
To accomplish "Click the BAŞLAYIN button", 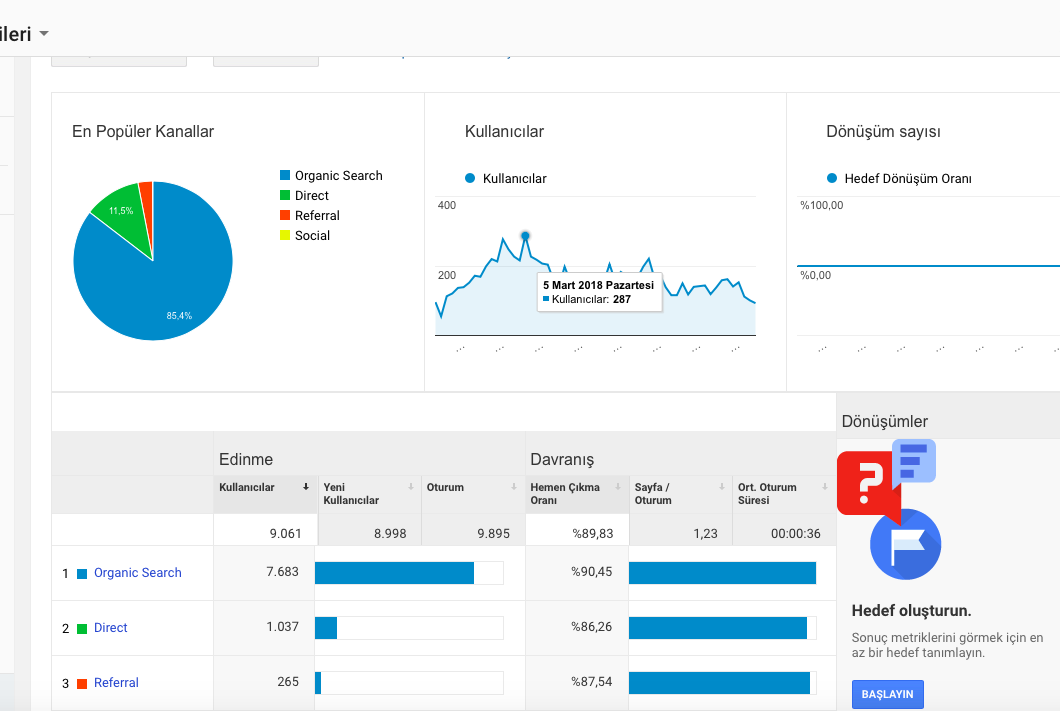I will [x=887, y=694].
